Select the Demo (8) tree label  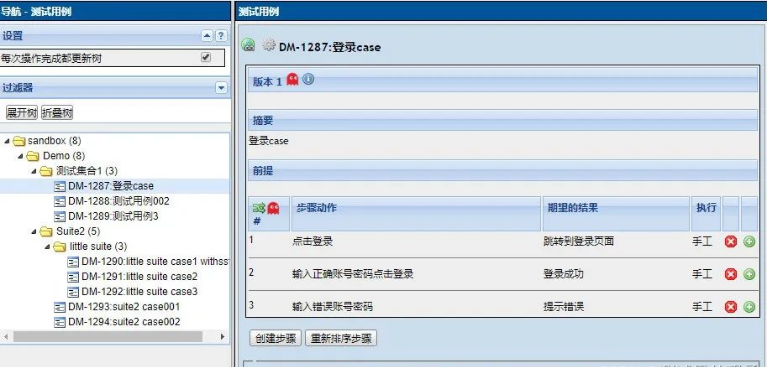tap(64, 156)
